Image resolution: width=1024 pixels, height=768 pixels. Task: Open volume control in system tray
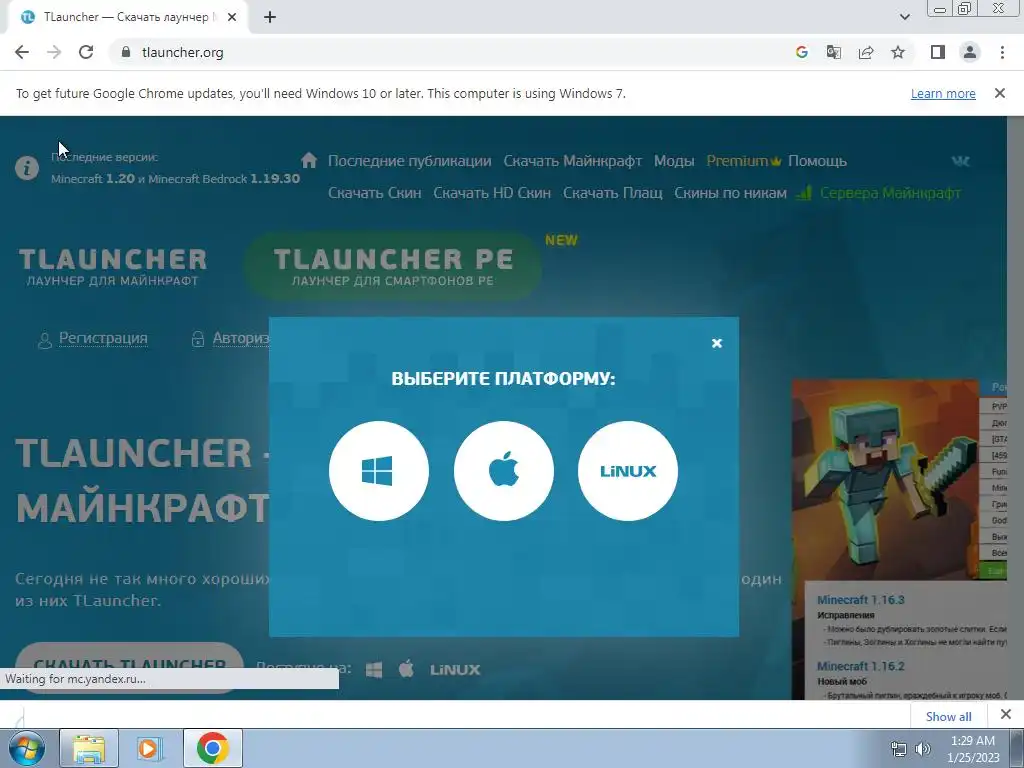coord(923,749)
